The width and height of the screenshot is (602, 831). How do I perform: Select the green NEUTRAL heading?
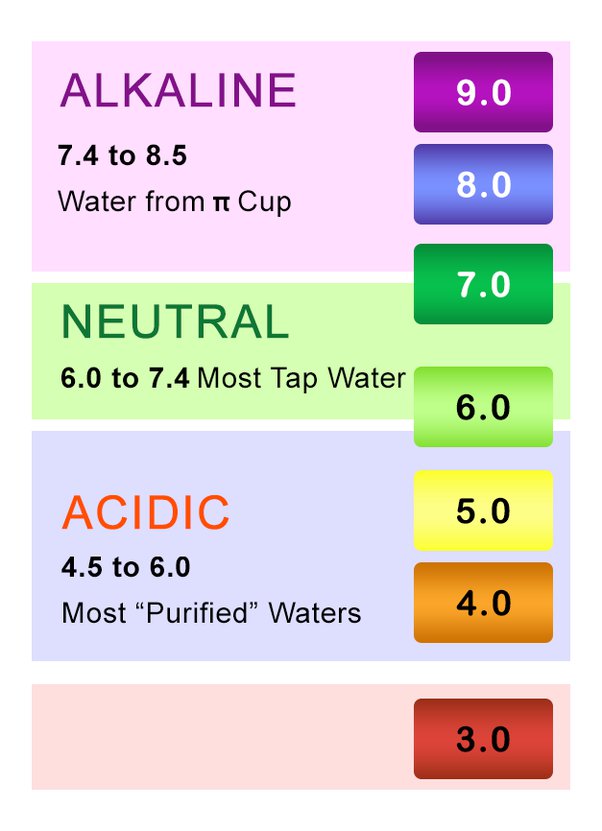click(175, 322)
